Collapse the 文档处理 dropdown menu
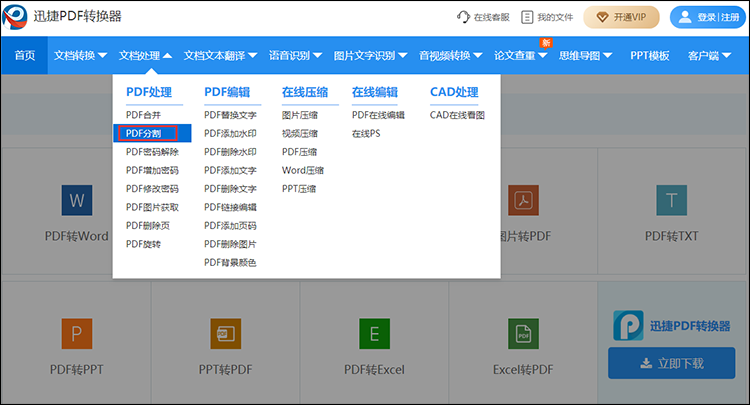 click(x=145, y=55)
